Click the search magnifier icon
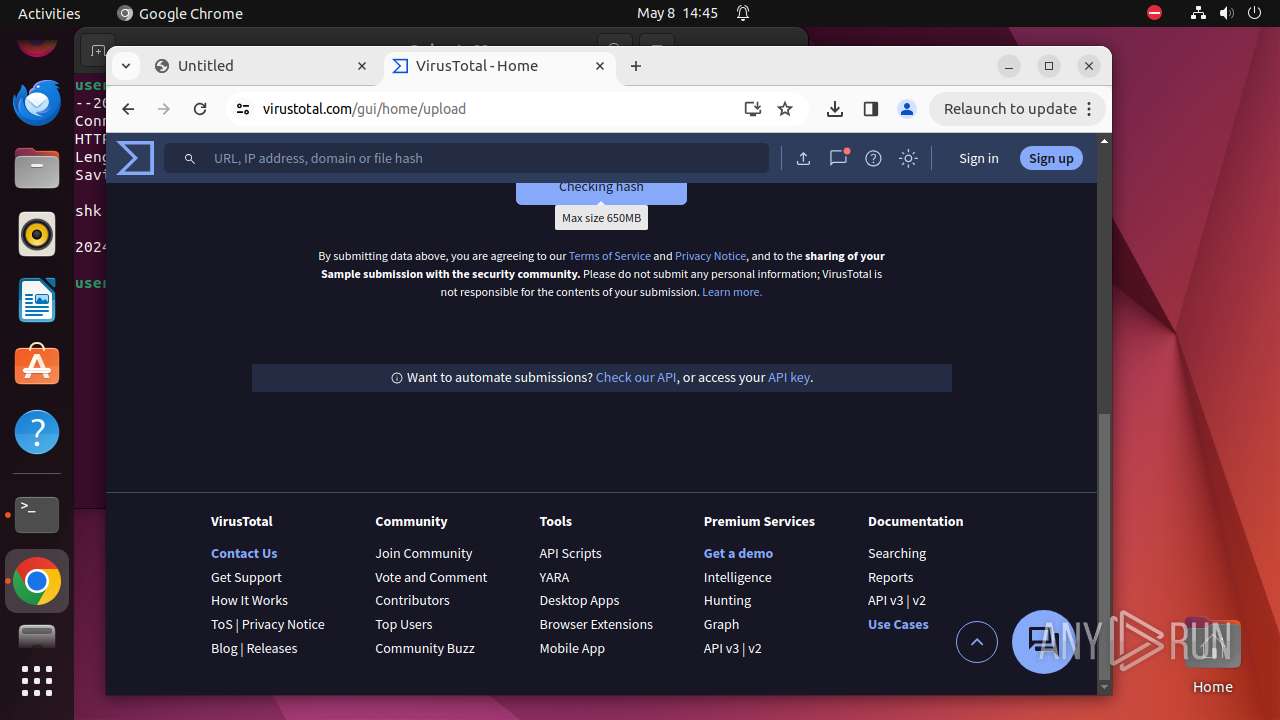1280x720 pixels. pyautogui.click(x=189, y=158)
